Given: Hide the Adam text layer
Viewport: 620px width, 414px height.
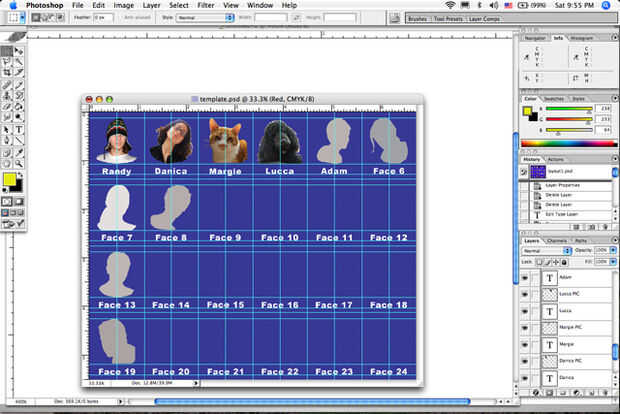Looking at the screenshot, I should click(525, 278).
